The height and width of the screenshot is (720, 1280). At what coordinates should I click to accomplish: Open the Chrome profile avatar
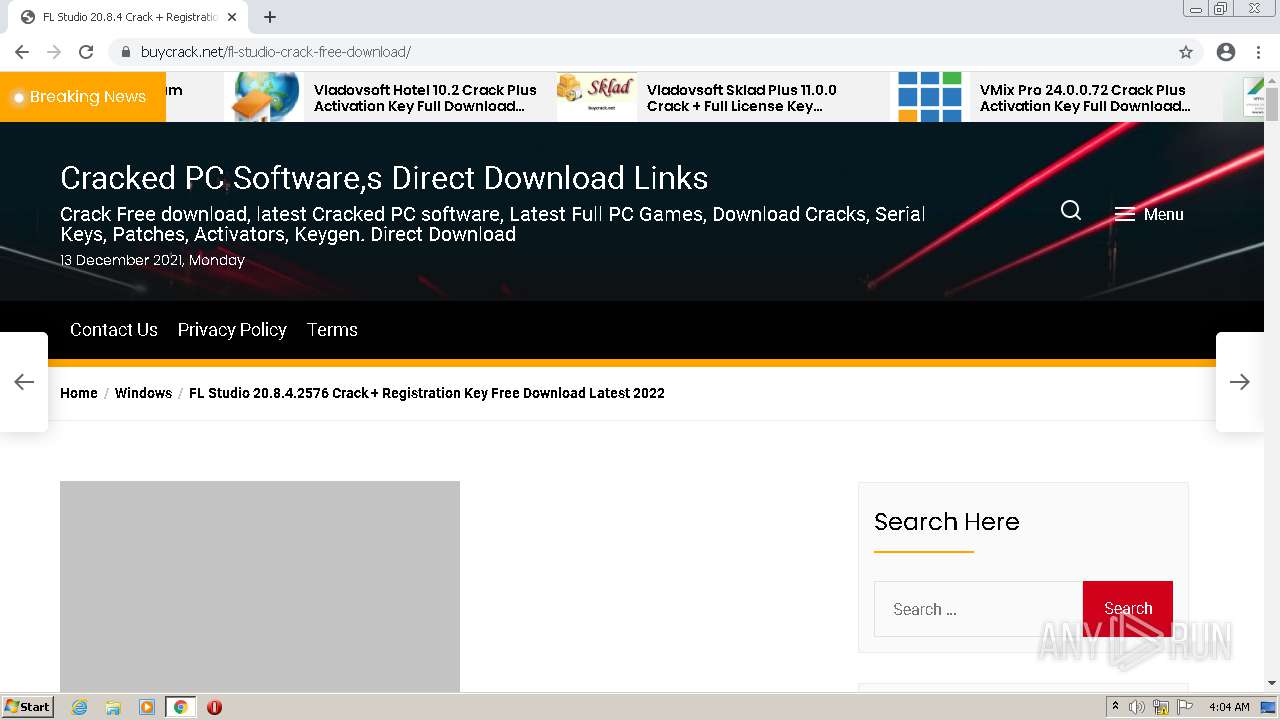(1226, 52)
